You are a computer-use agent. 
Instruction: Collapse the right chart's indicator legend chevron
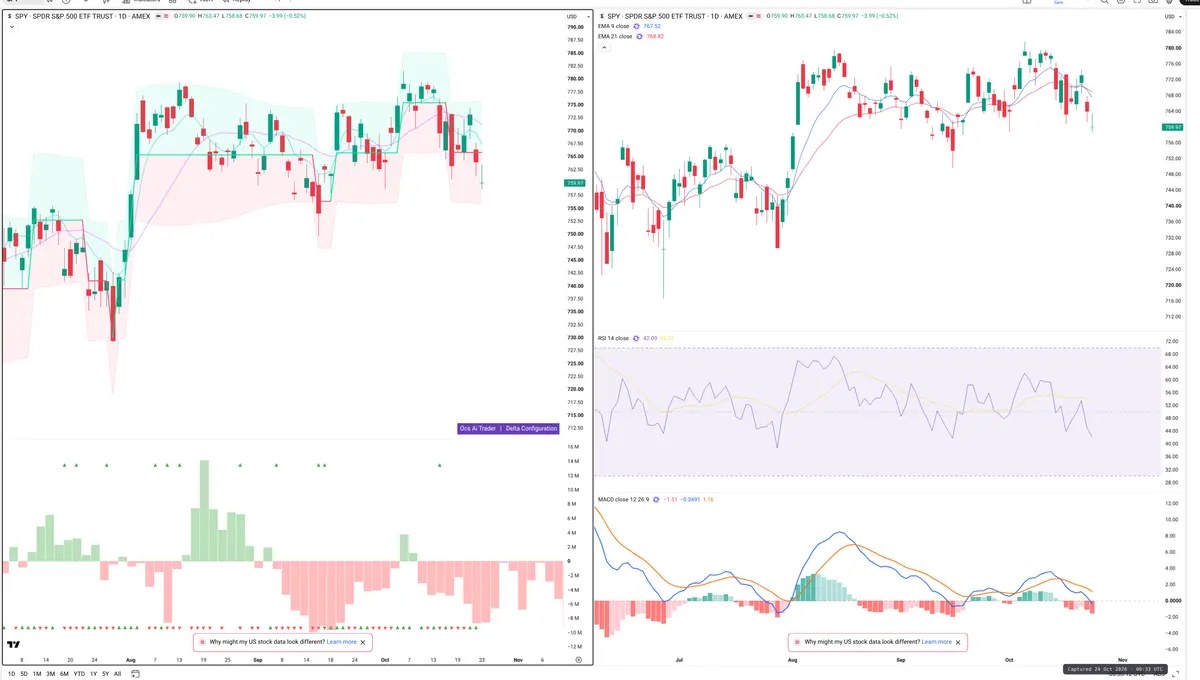[604, 47]
